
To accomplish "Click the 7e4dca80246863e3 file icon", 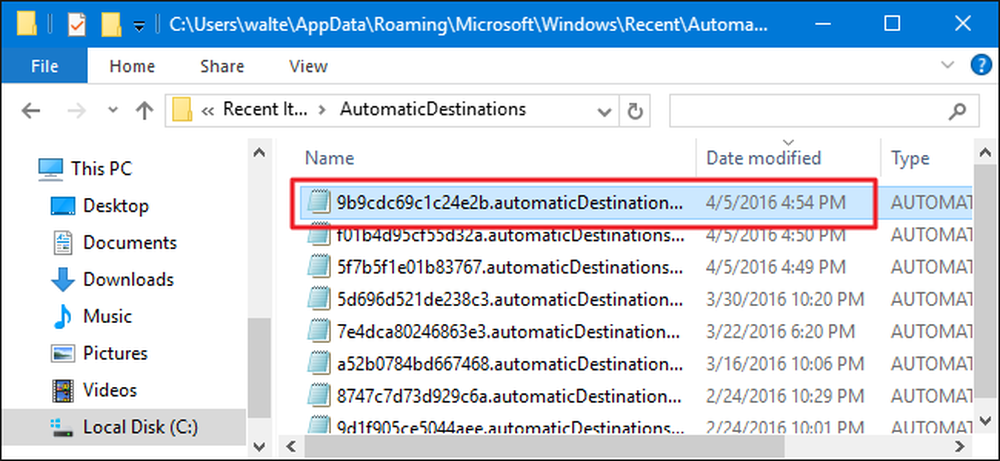I will click(x=318, y=332).
